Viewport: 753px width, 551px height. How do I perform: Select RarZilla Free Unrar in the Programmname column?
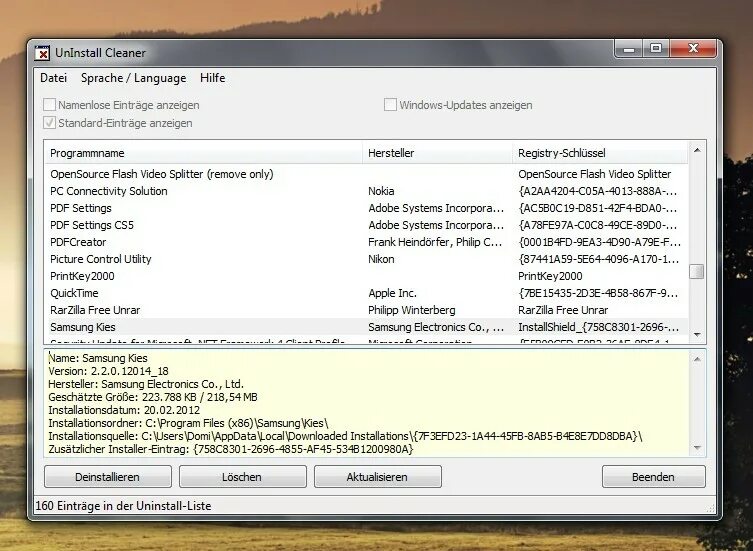[x=95, y=310]
